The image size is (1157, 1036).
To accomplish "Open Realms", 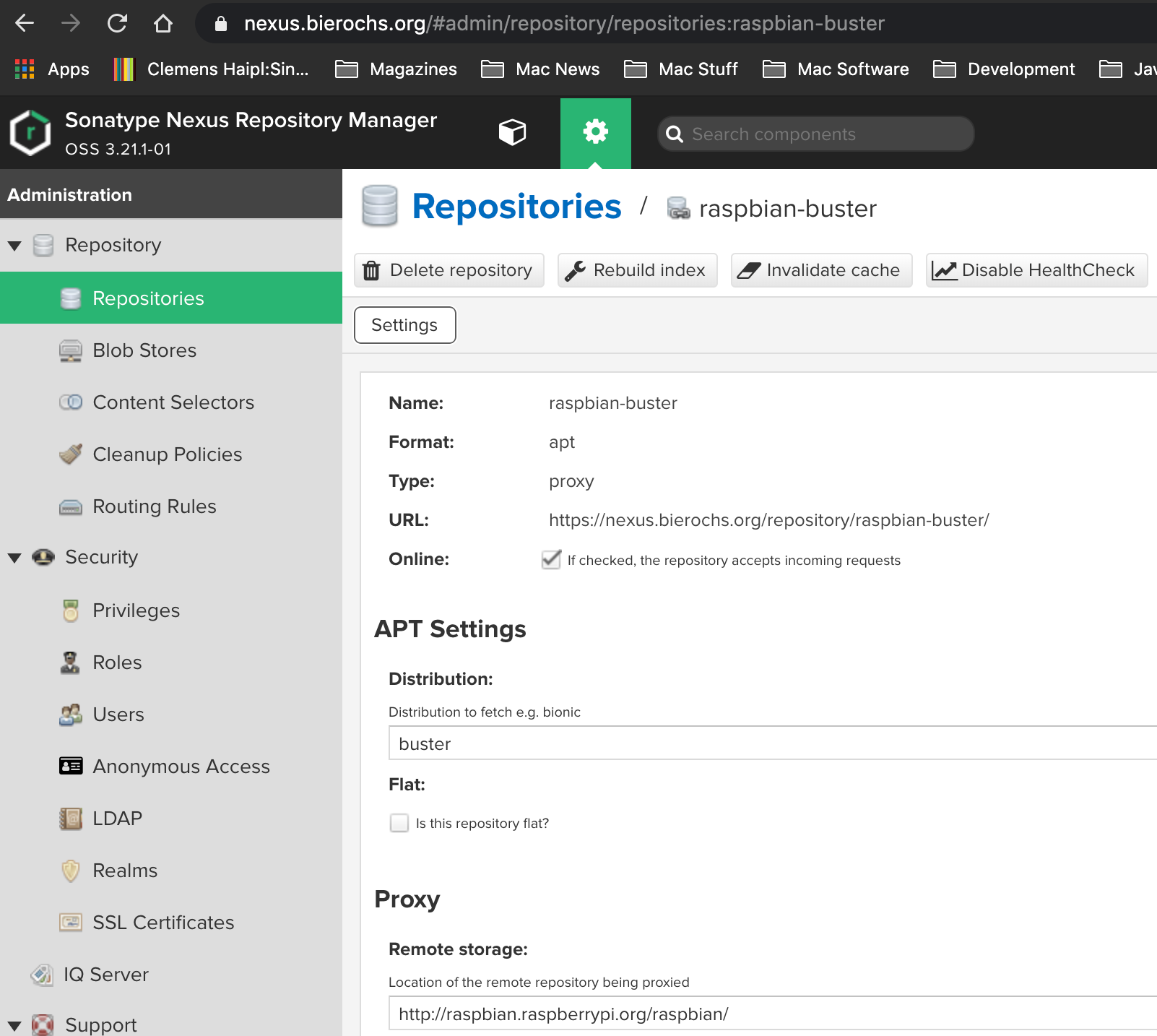I will point(125,871).
